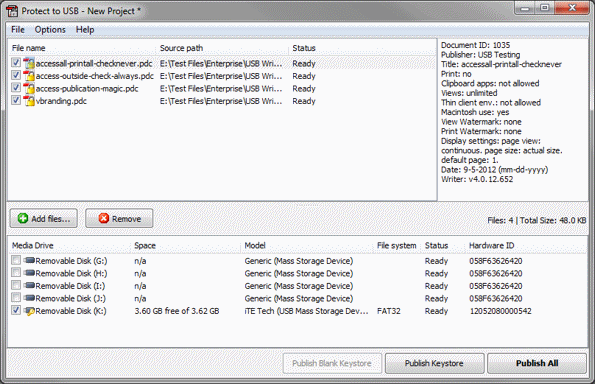Screen dimensions: 595x384
Task: Uncheck the vbranding.pdc checkbox
Action: point(16,100)
